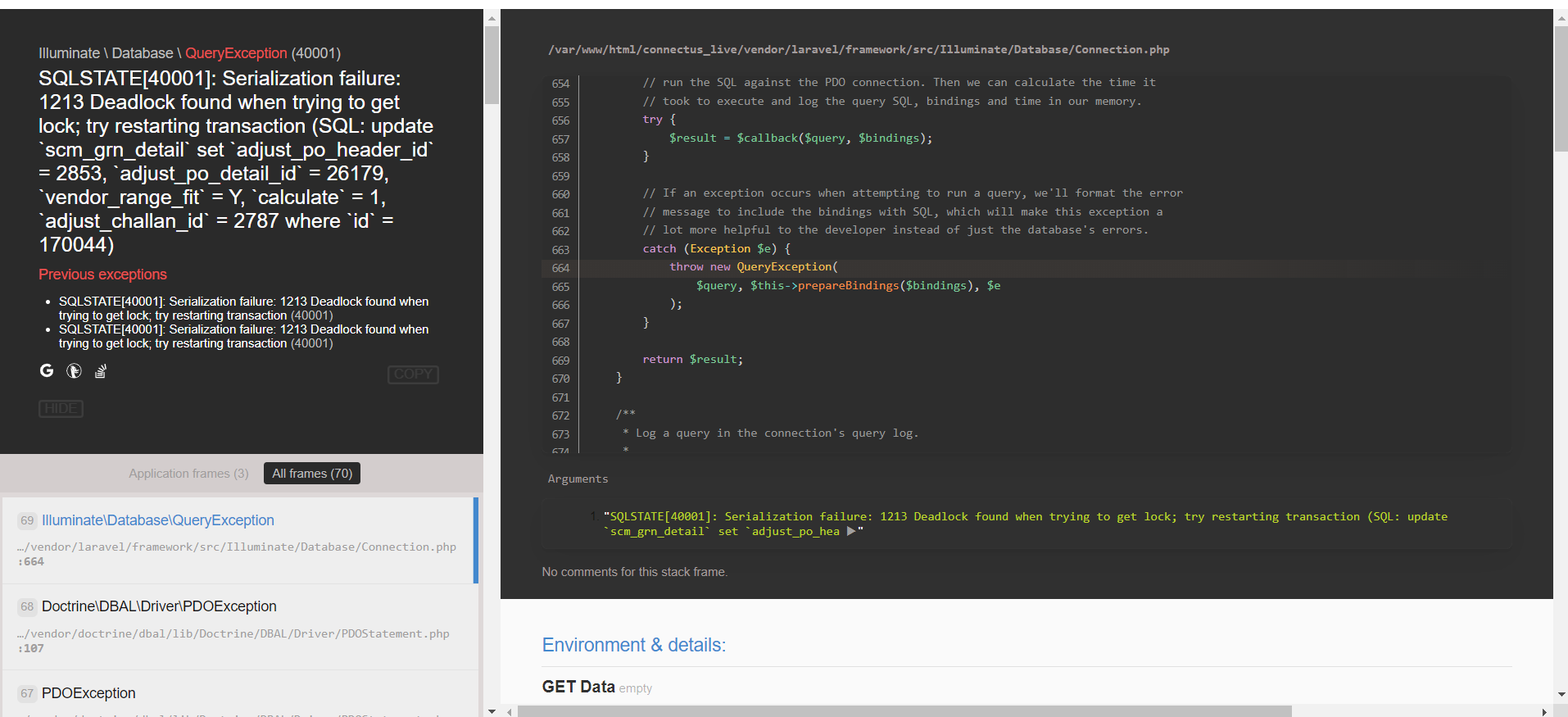The width and height of the screenshot is (1568, 717).
Task: Click the left panel scroll down arrow
Action: pos(492,710)
